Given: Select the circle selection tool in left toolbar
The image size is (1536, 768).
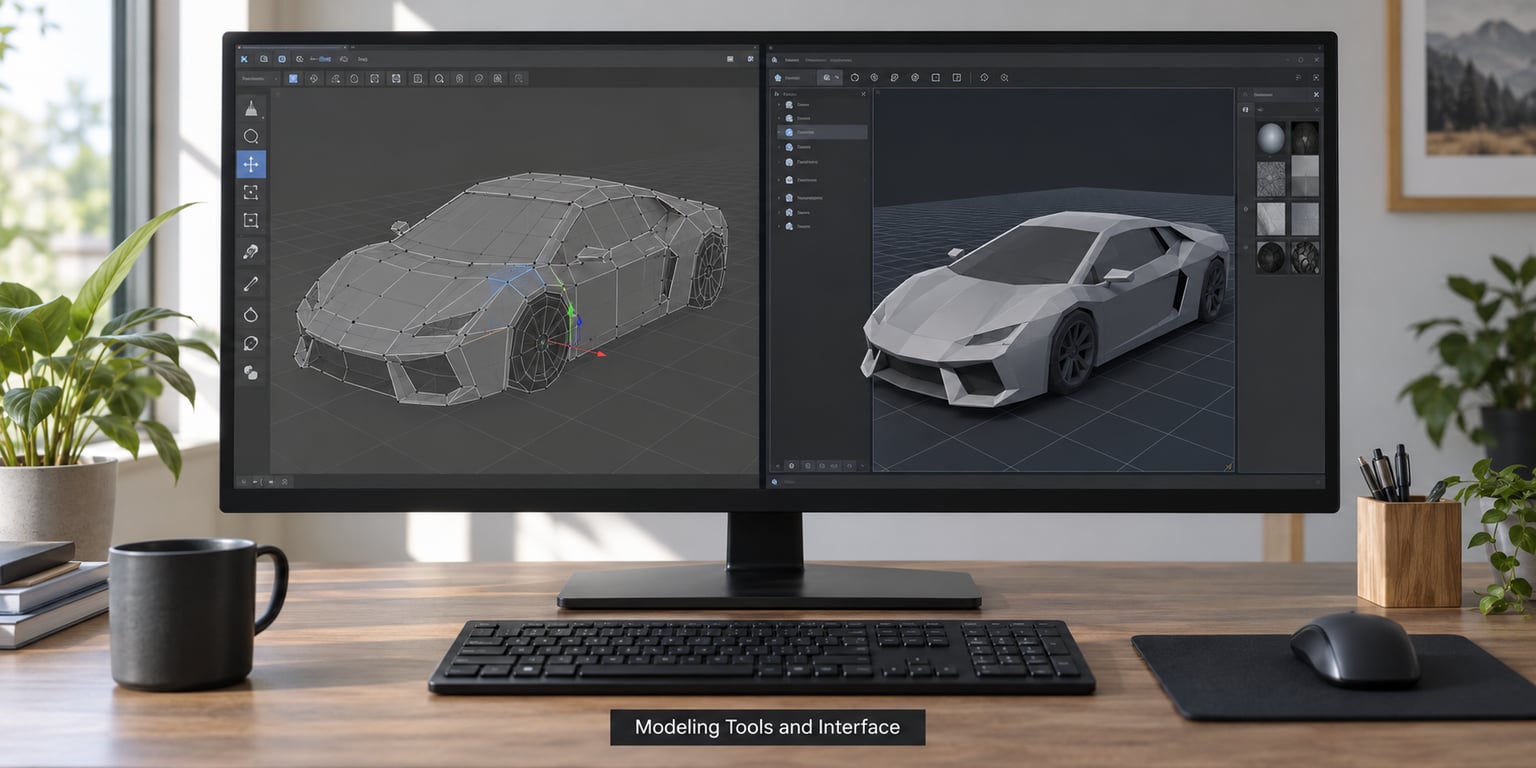Looking at the screenshot, I should (x=251, y=136).
